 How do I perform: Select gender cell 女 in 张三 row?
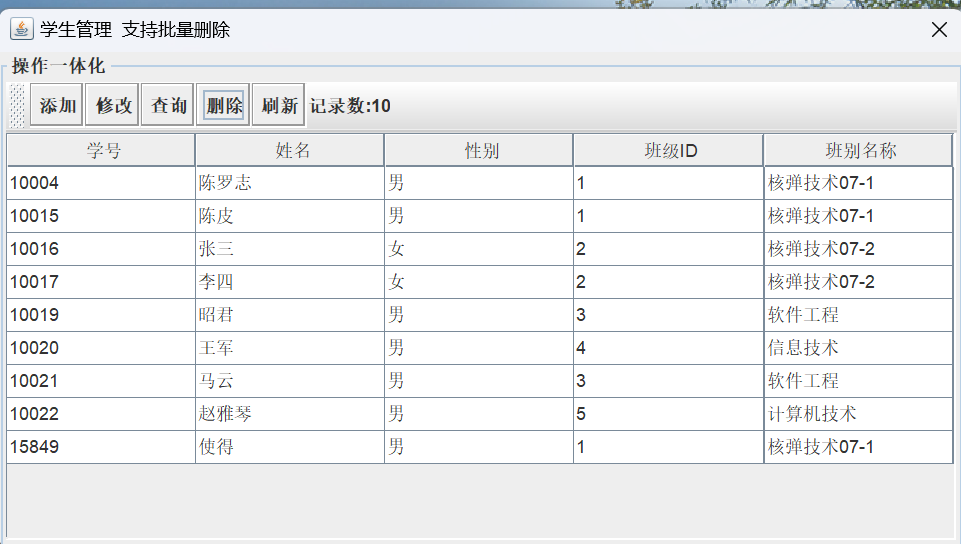[x=479, y=249]
